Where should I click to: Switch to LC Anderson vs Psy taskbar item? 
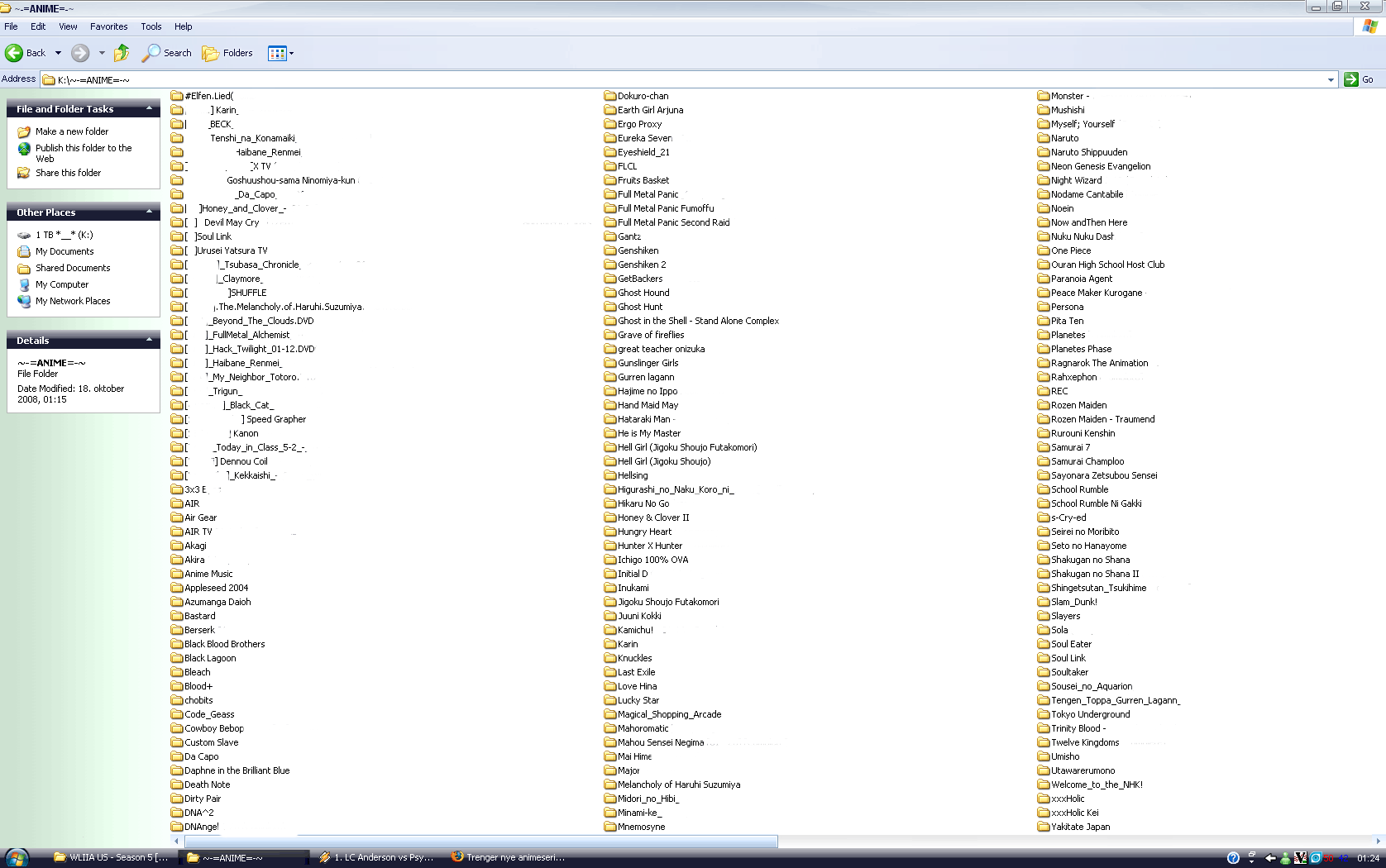[x=376, y=857]
